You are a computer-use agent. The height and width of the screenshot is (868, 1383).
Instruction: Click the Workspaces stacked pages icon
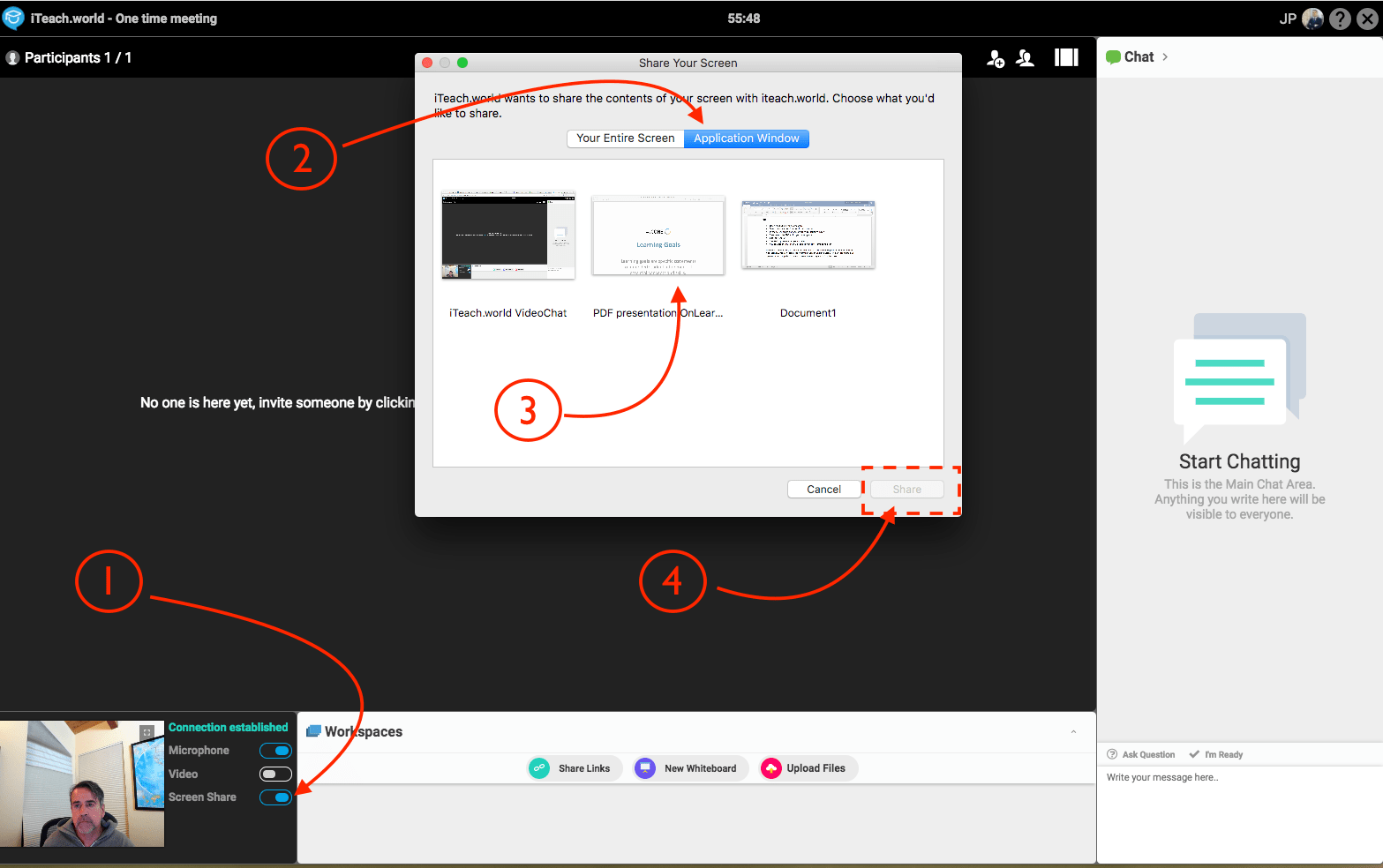pyautogui.click(x=313, y=731)
